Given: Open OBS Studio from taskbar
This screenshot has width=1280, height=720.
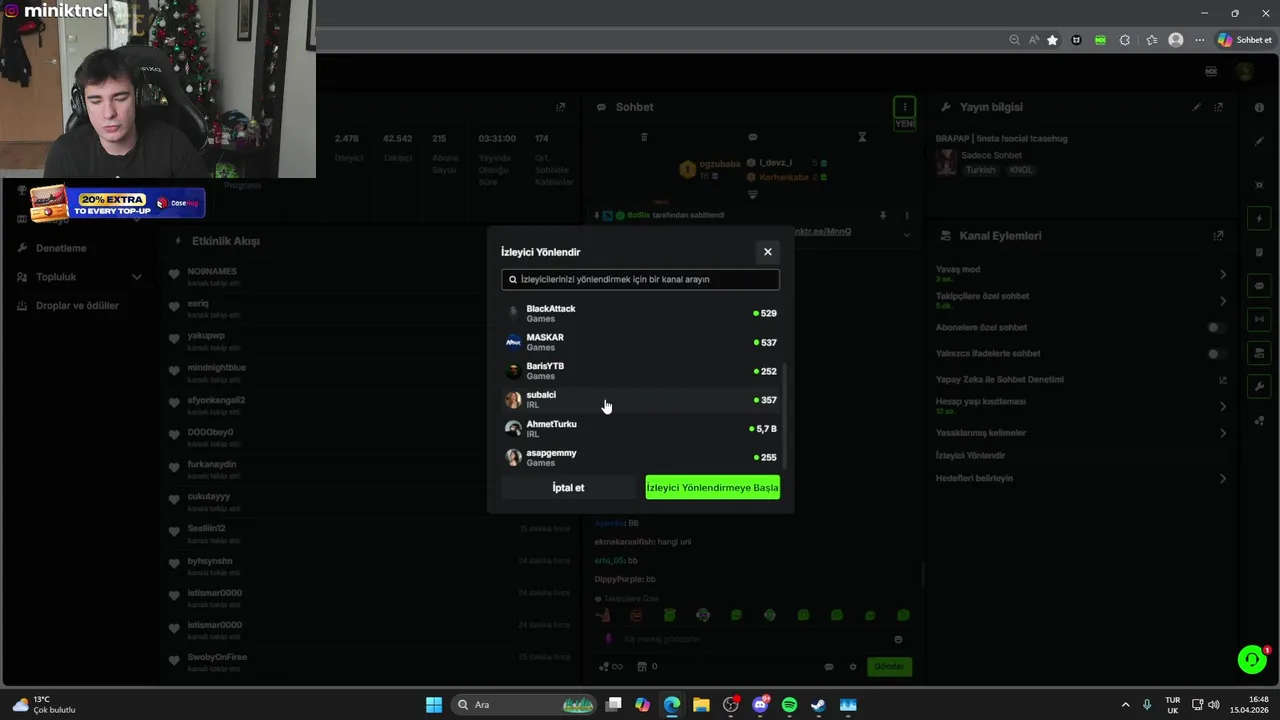Looking at the screenshot, I should pos(731,705).
